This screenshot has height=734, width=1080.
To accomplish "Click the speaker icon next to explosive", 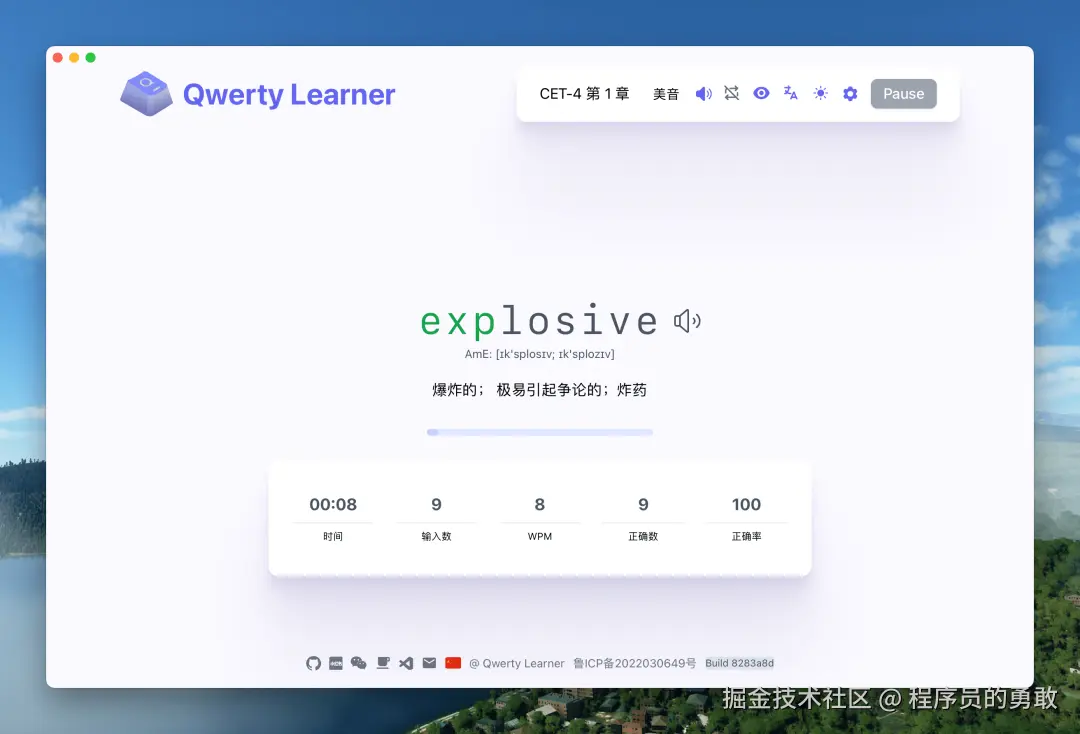I will point(686,319).
